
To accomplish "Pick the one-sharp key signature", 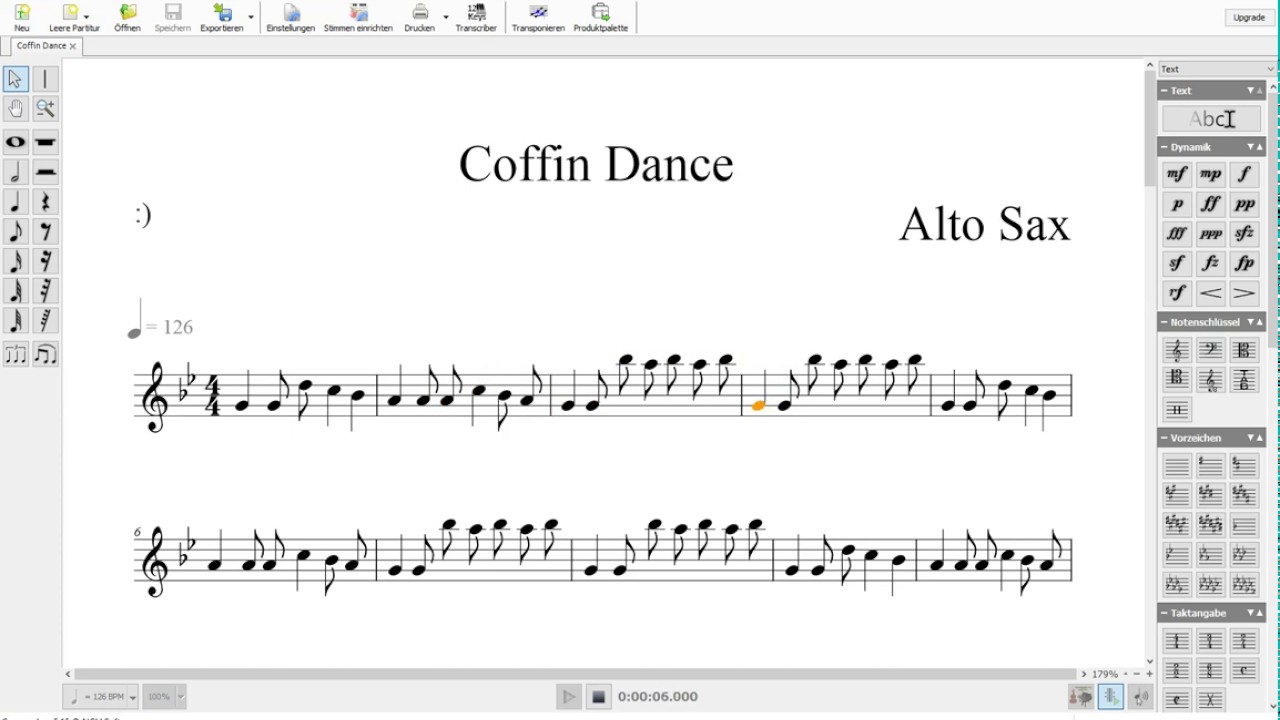I will [x=1211, y=465].
